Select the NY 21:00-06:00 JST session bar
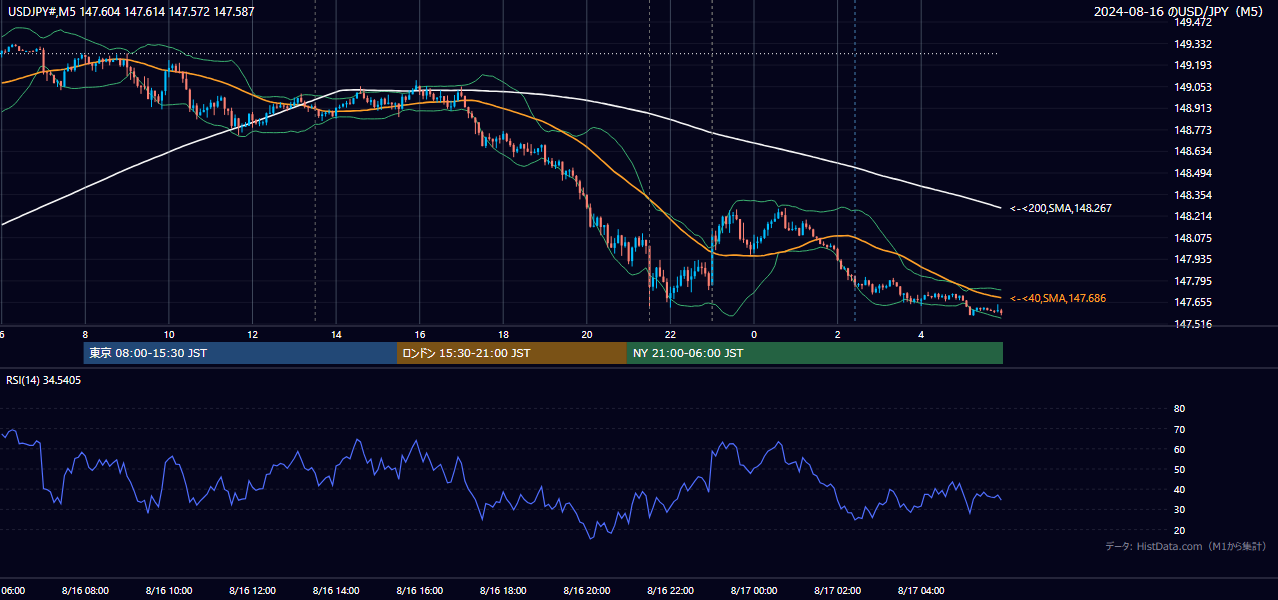Screen dimensions: 1278x600 815,353
